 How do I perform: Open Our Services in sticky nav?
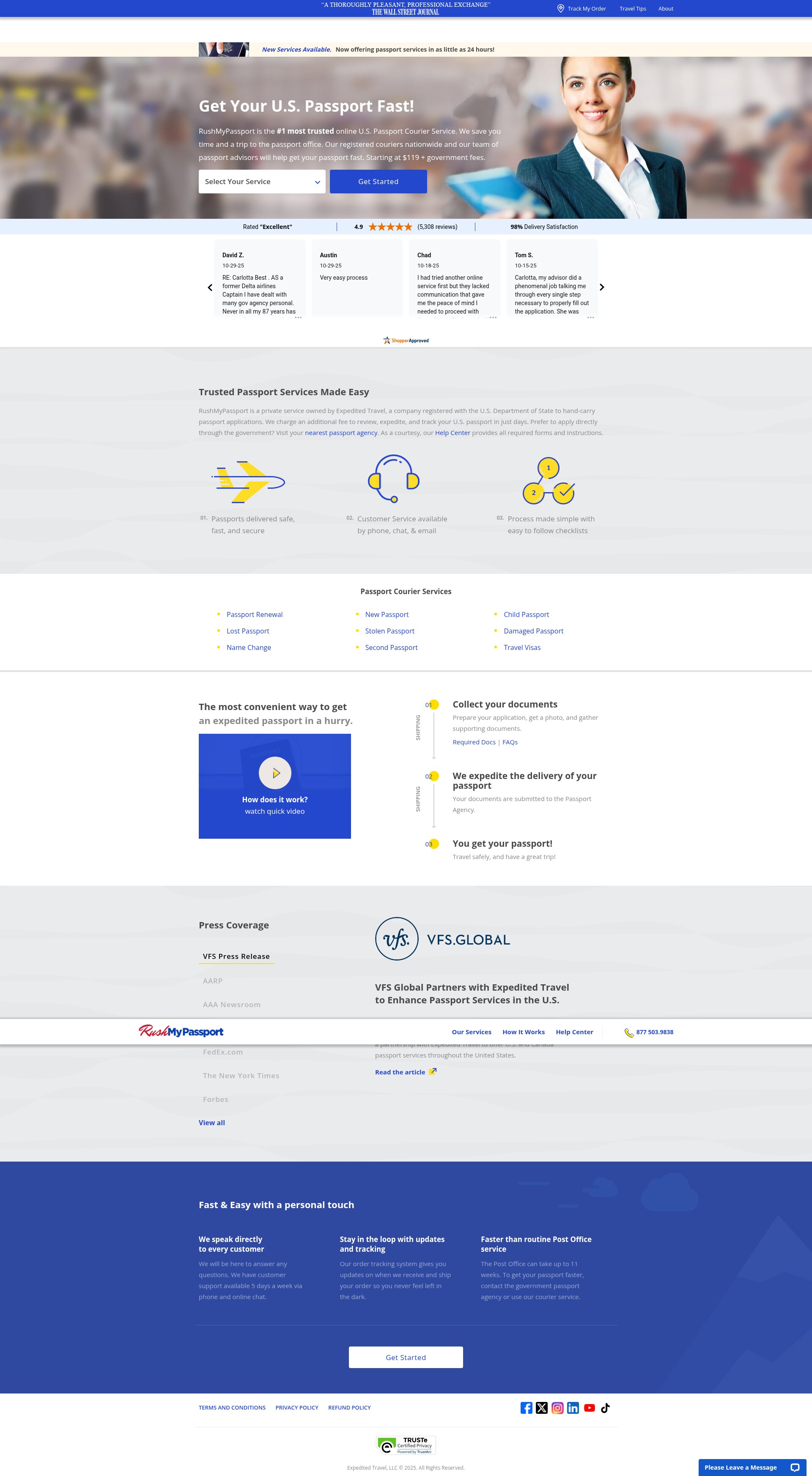tap(471, 1032)
